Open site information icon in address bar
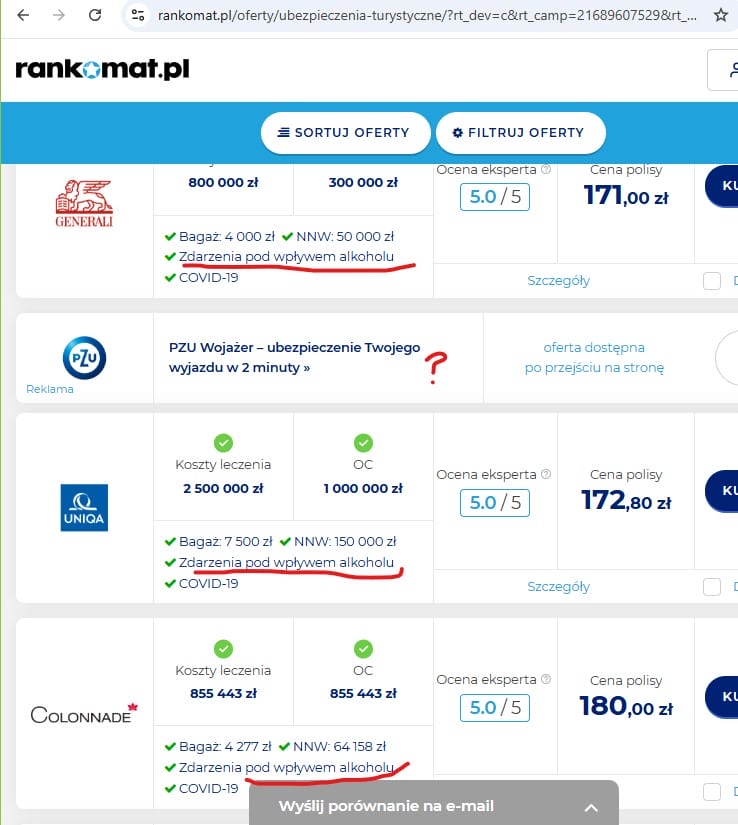Screen dimensions: 738x825 [139, 16]
